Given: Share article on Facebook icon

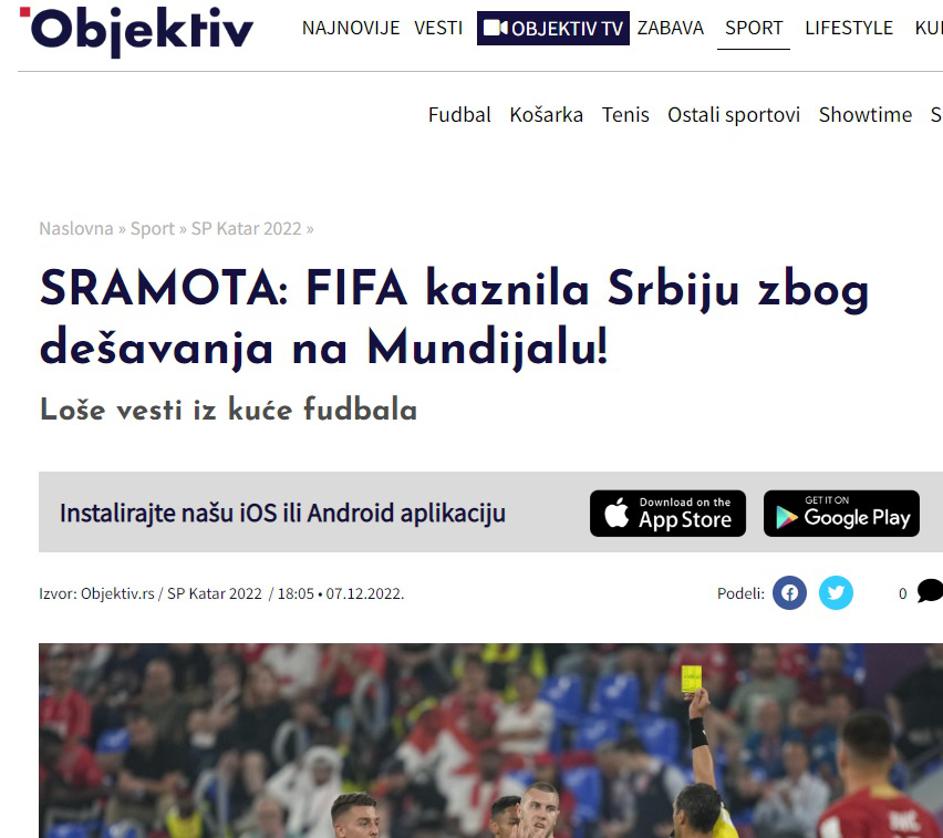Looking at the screenshot, I should tap(790, 593).
